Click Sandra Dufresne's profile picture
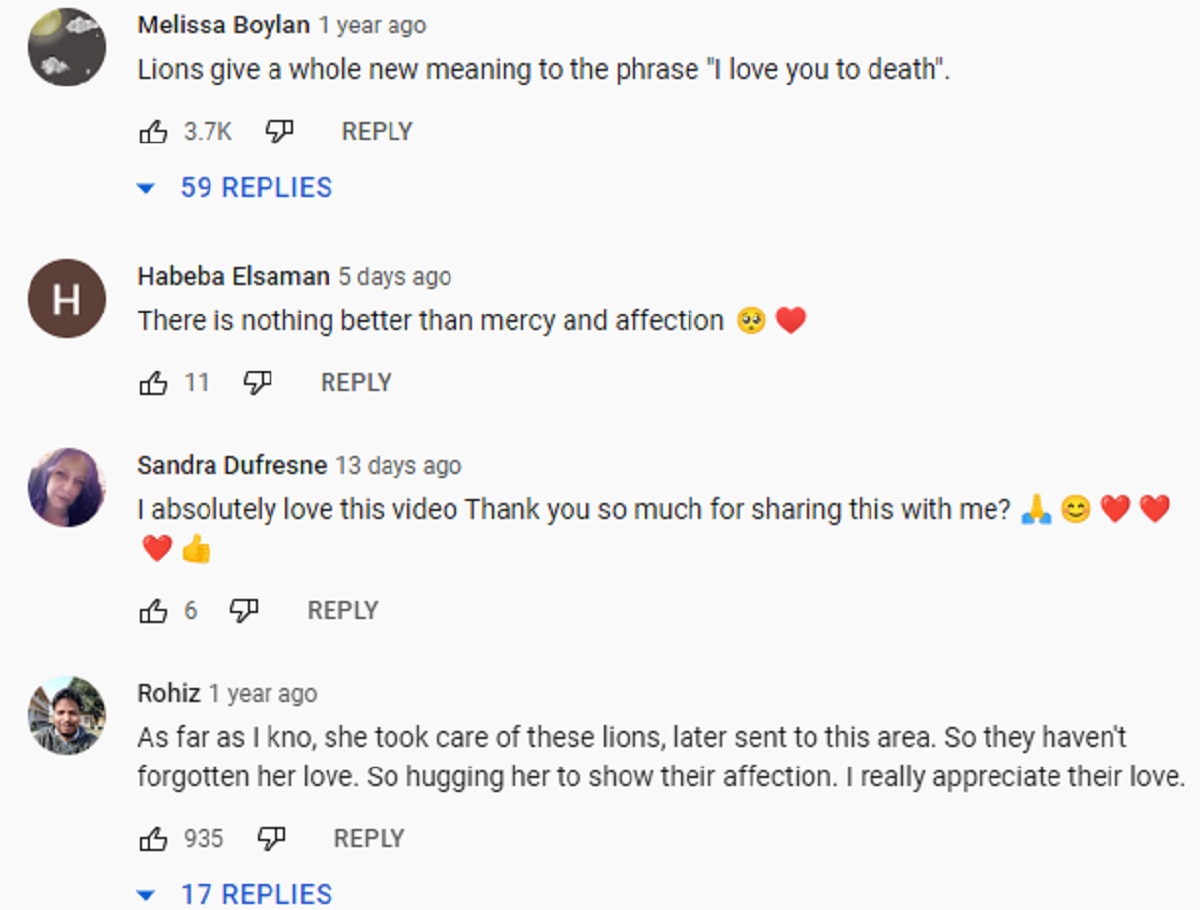Image resolution: width=1200 pixels, height=910 pixels. [67, 487]
